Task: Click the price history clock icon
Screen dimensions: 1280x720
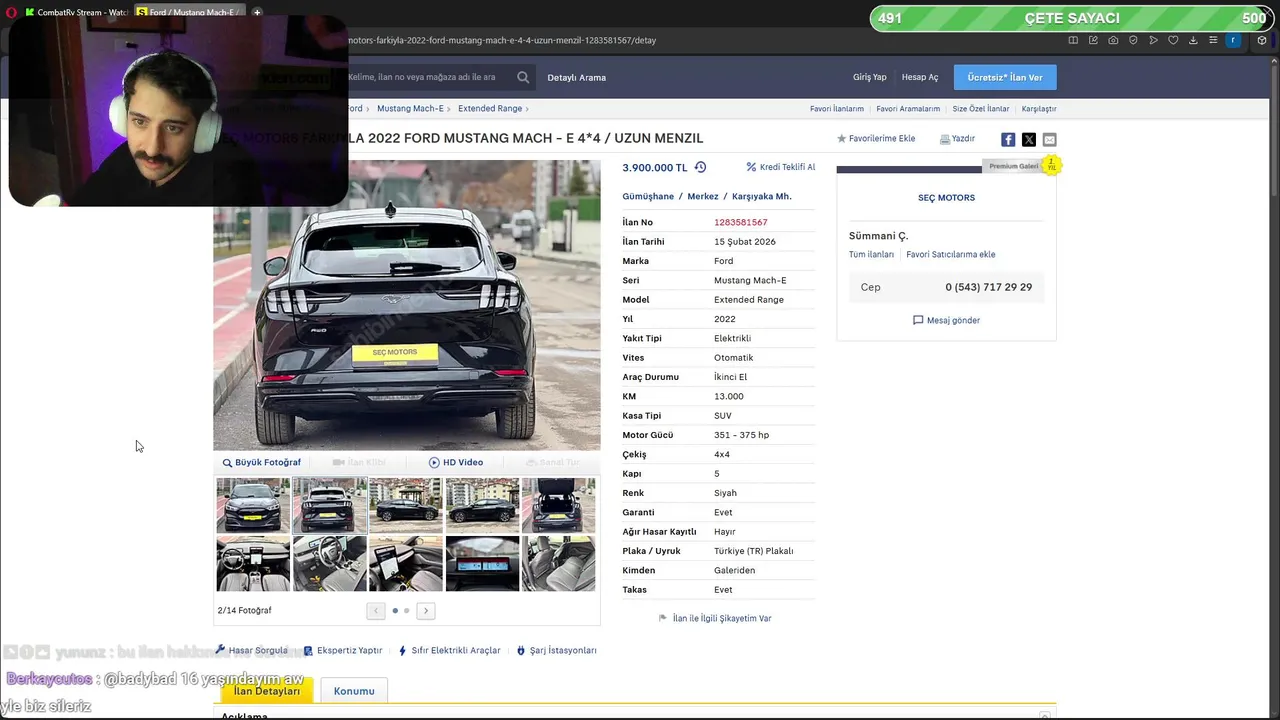Action: 700,167
